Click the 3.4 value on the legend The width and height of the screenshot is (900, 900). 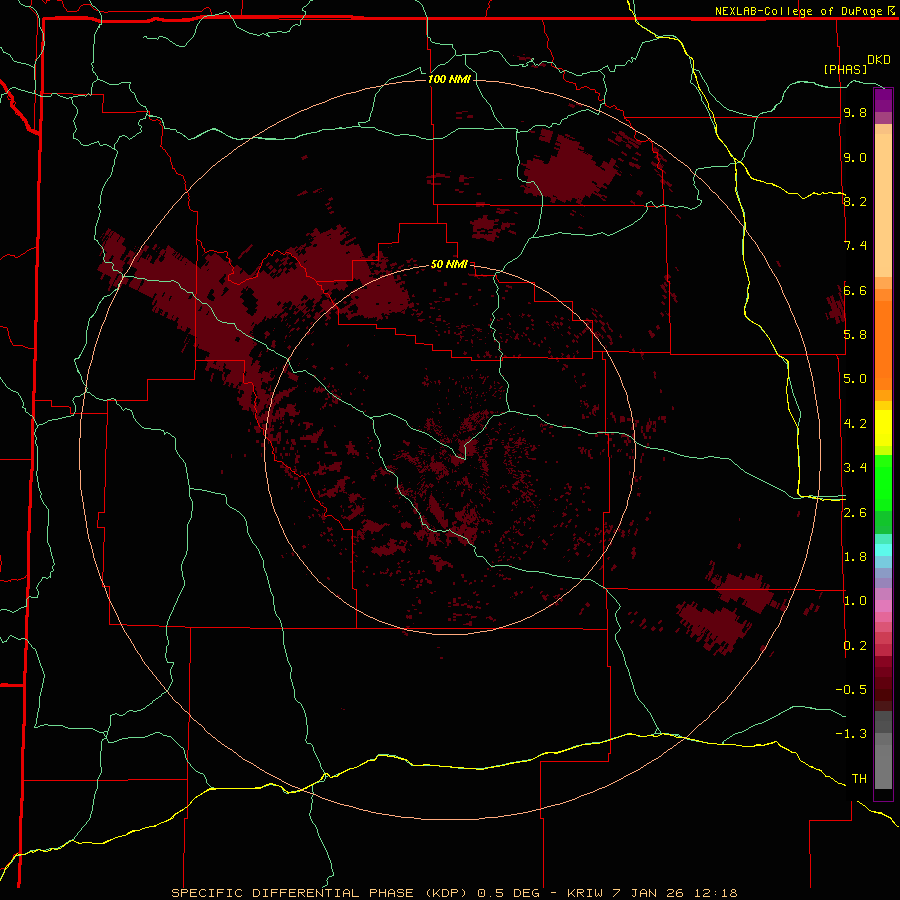point(855,468)
